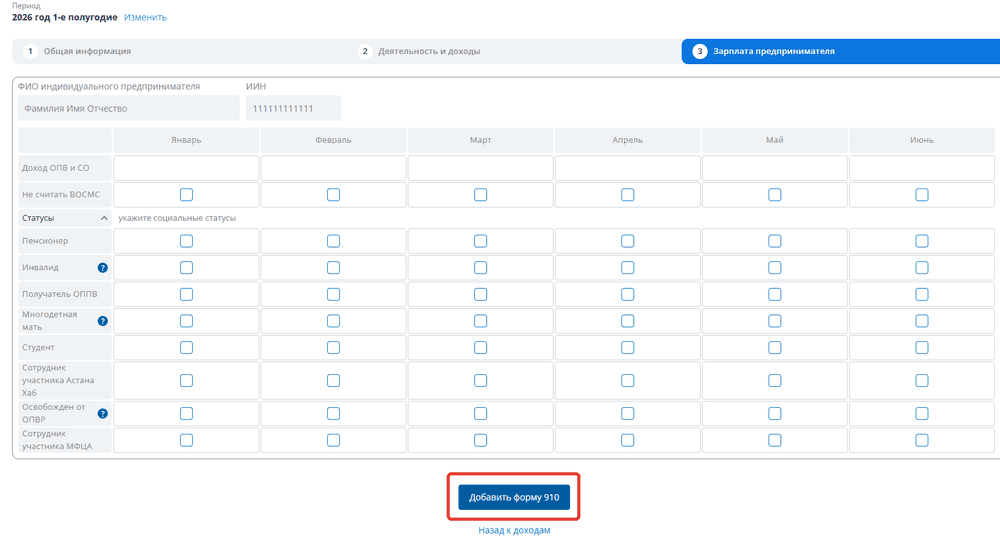Image resolution: width=1000 pixels, height=543 pixels.
Task: Go to Деятельность и доходы tab
Action: [429, 51]
